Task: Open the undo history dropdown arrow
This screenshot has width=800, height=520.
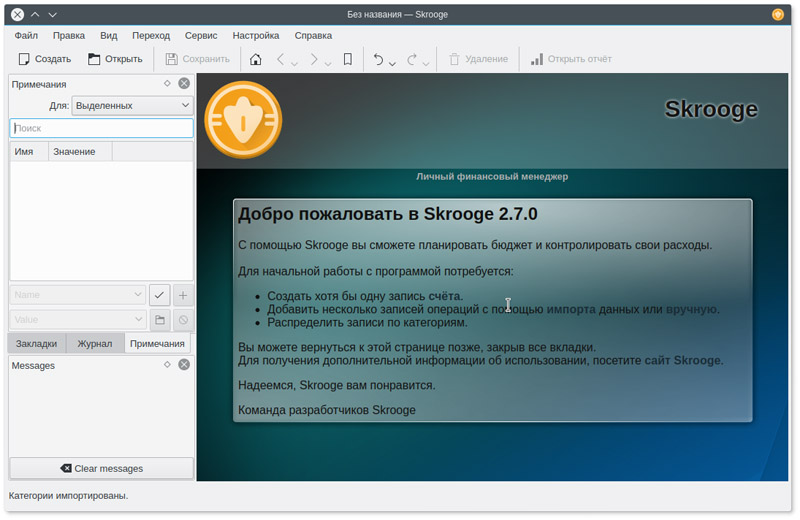Action: pos(392,63)
